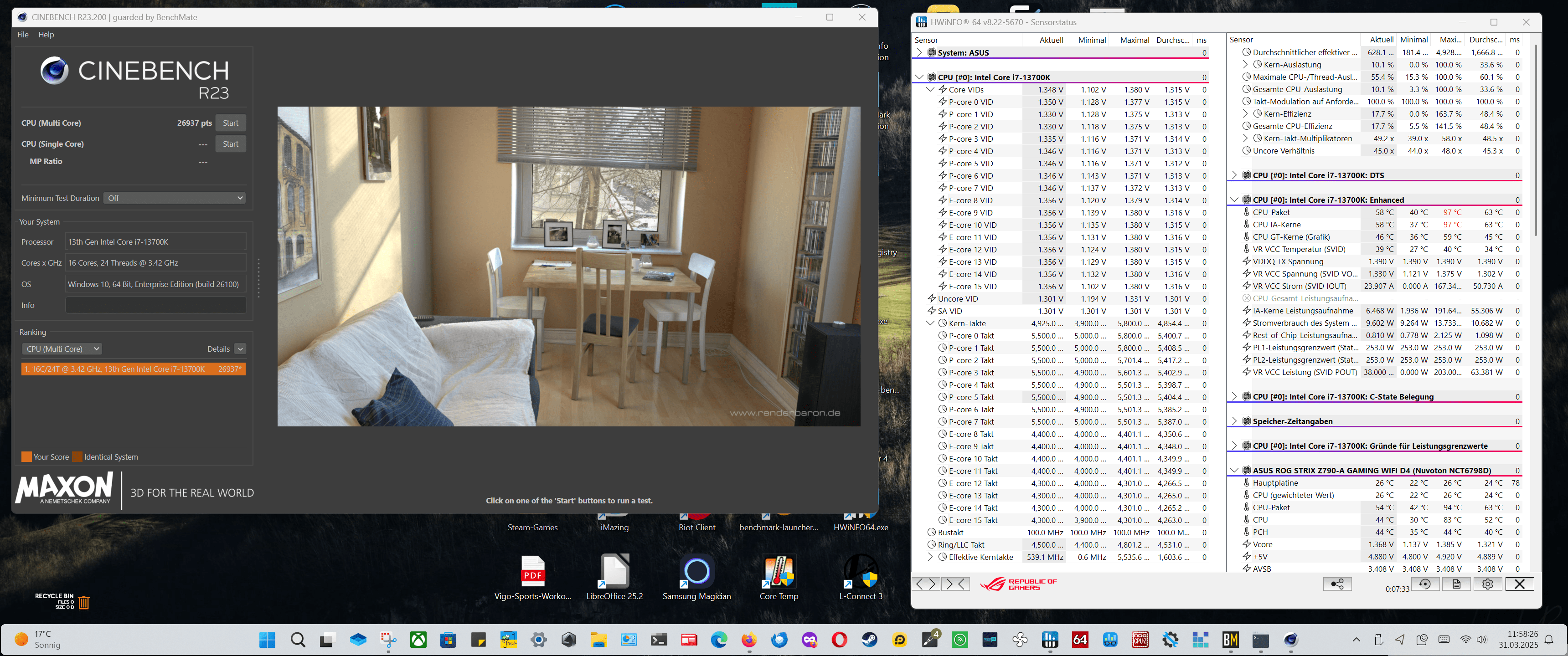Screen dimensions: 1568x656
Task: Click the HWiNFO expand-columns arrows button
Action: tap(926, 585)
